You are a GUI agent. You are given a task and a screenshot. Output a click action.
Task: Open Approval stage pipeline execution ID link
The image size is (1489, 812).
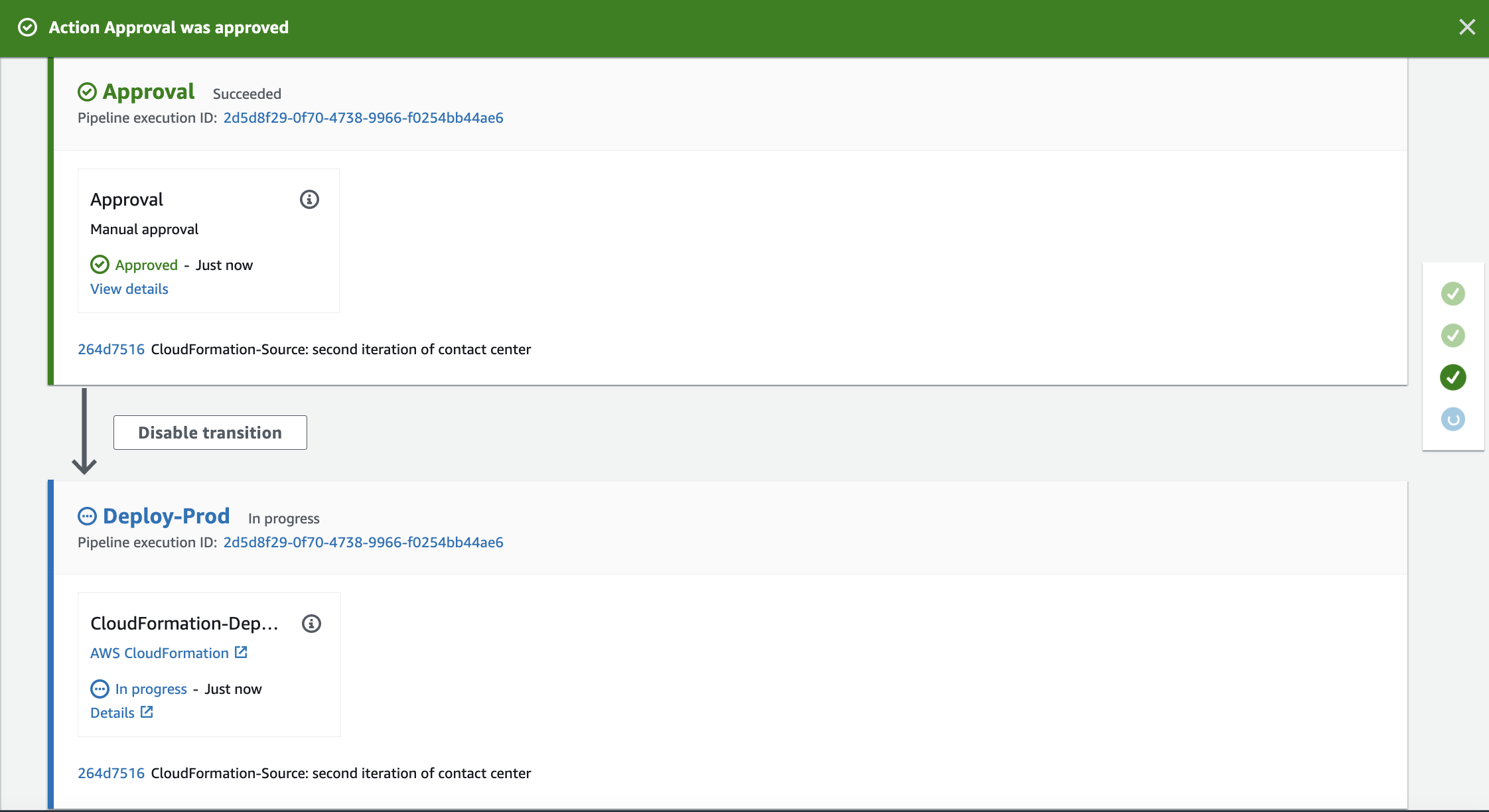pos(363,117)
